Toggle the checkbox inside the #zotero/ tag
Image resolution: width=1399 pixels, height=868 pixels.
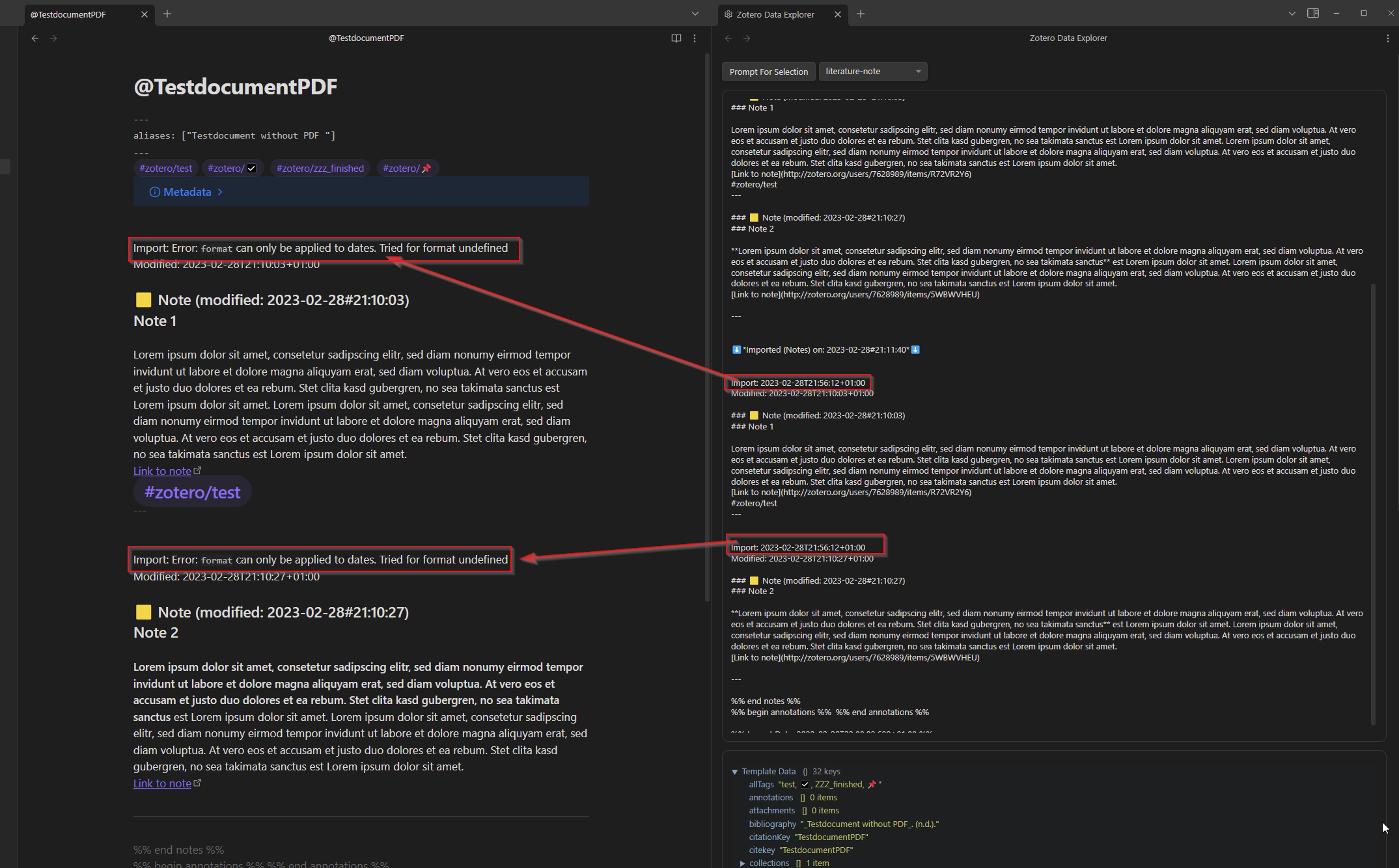point(251,168)
